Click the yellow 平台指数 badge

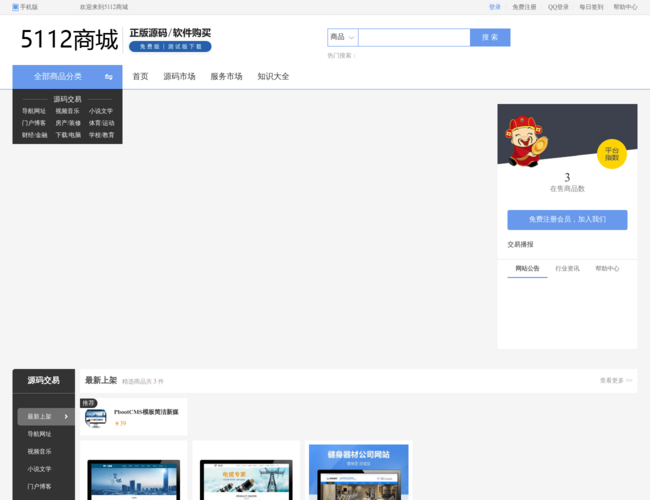611,154
